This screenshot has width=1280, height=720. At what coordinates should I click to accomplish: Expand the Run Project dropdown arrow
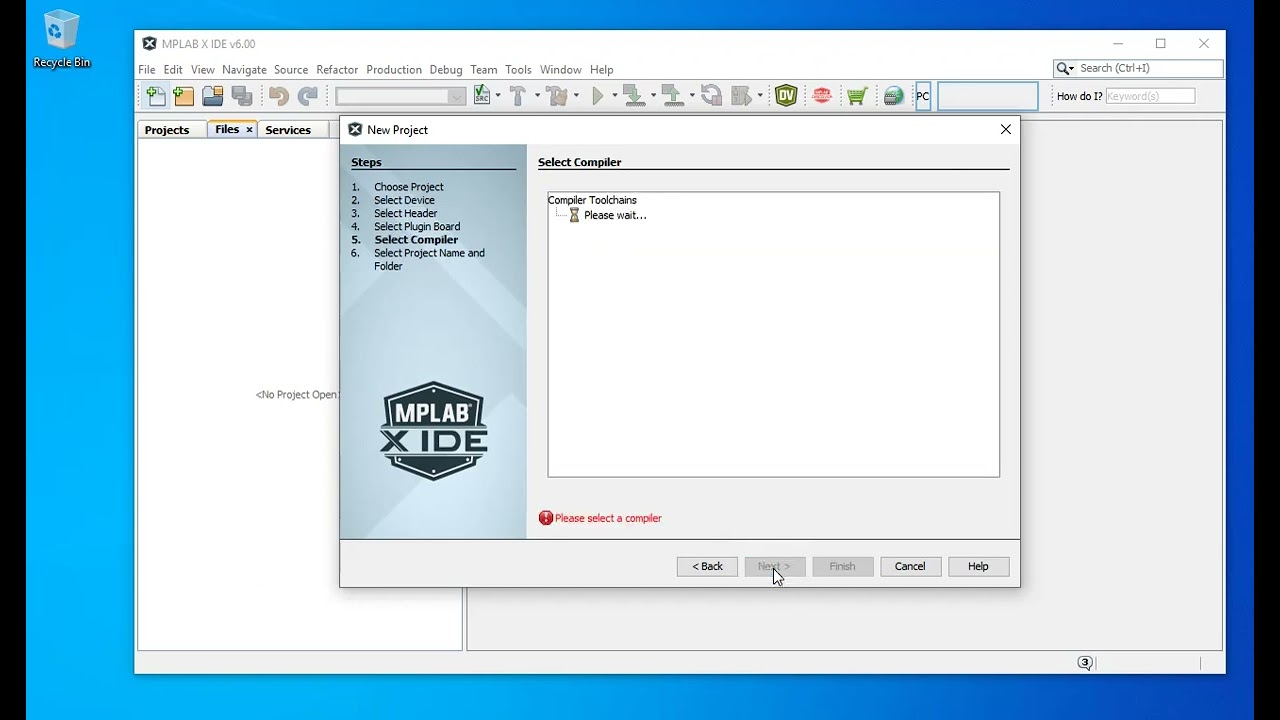coord(615,96)
